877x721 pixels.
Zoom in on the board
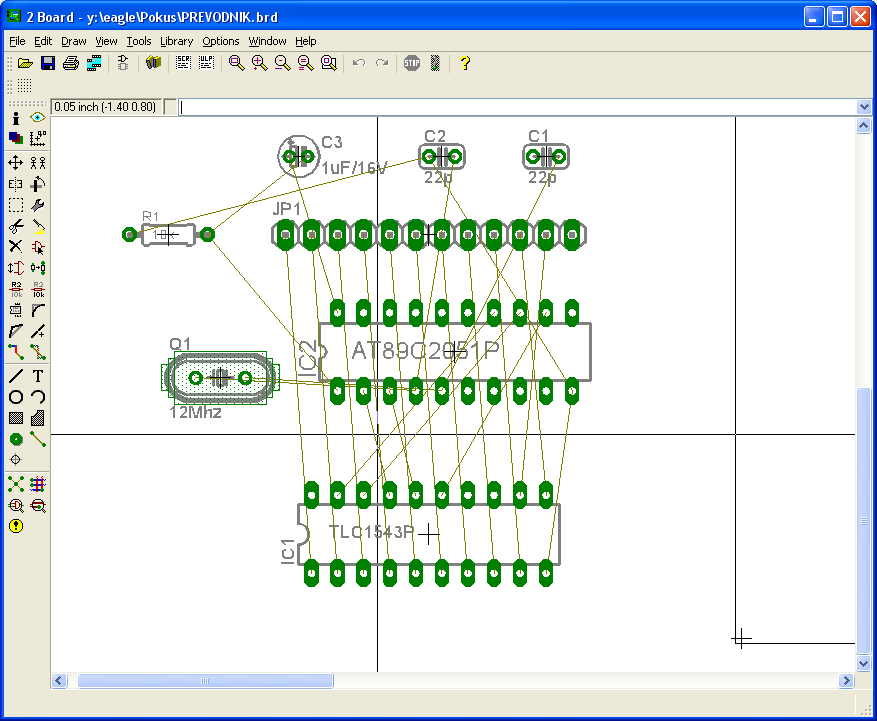point(260,63)
